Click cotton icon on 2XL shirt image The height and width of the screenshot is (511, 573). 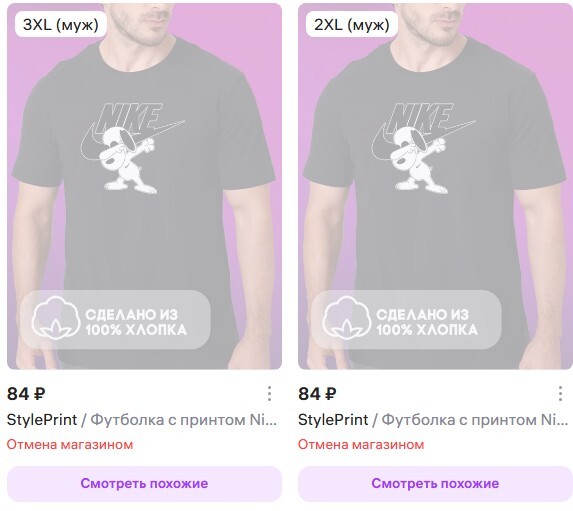346,318
